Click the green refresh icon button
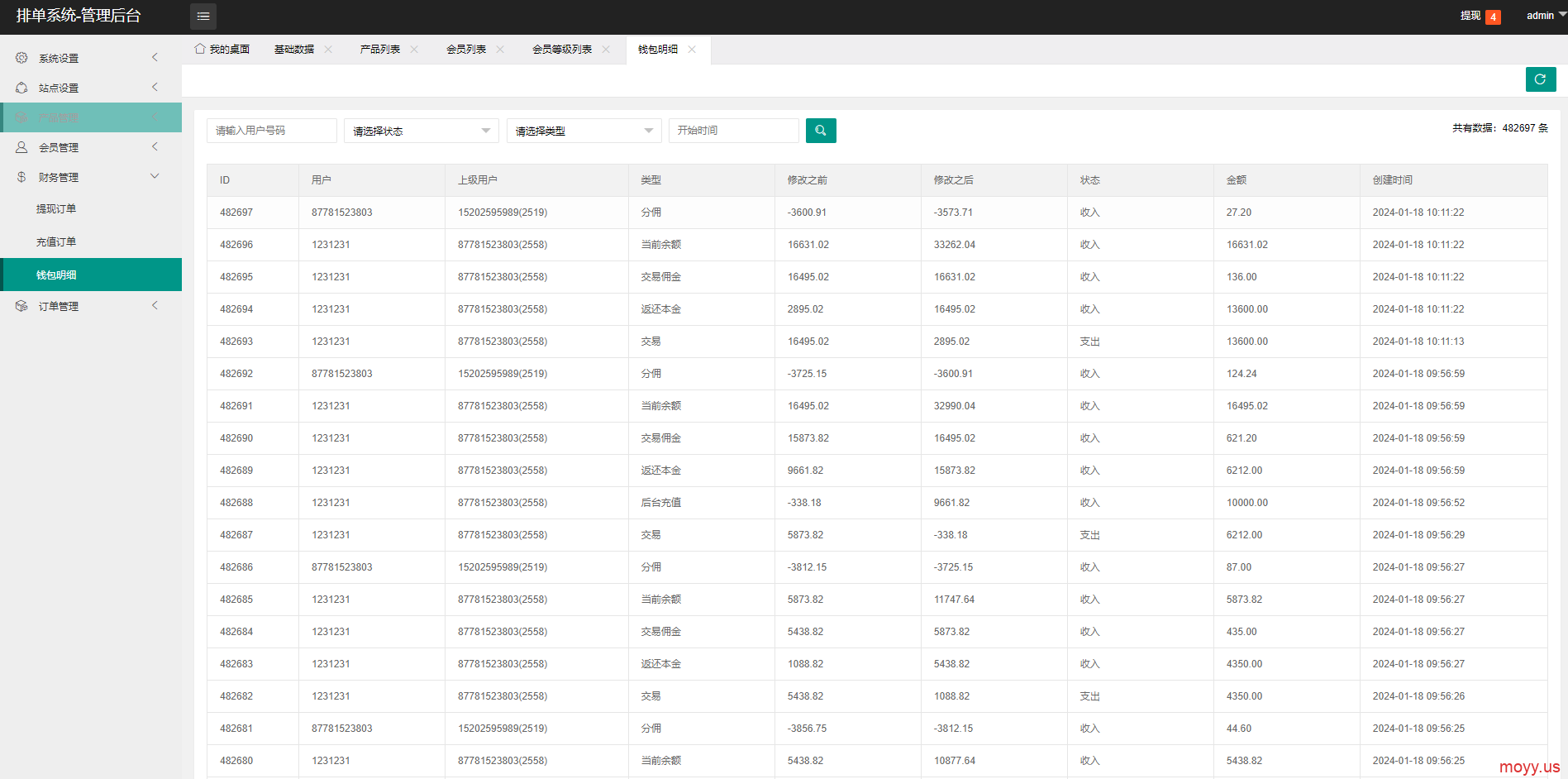The width and height of the screenshot is (1568, 779). (1540, 79)
